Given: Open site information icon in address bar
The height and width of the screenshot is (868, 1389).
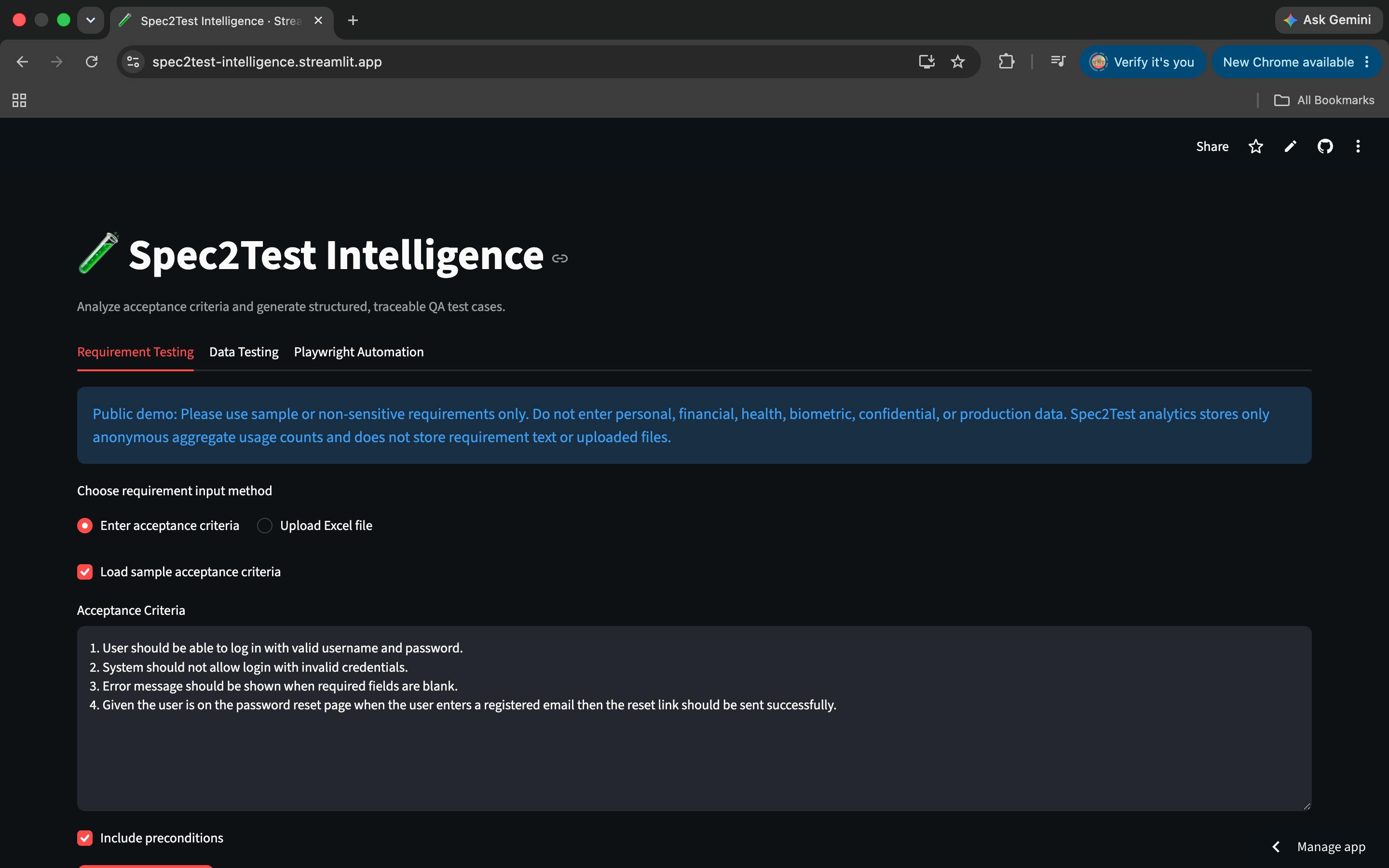Looking at the screenshot, I should [x=133, y=61].
